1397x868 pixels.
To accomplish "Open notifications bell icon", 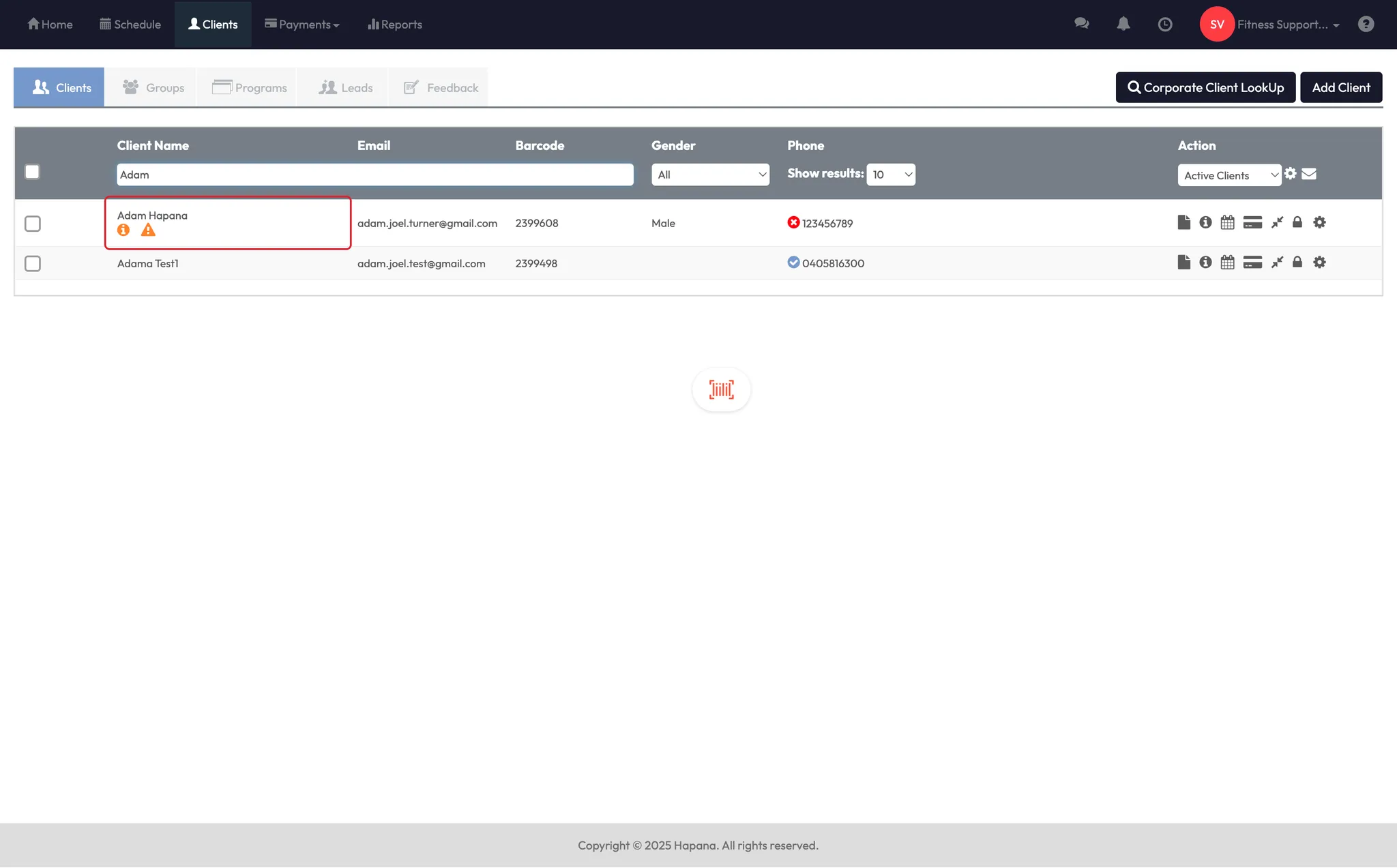I will coord(1123,24).
